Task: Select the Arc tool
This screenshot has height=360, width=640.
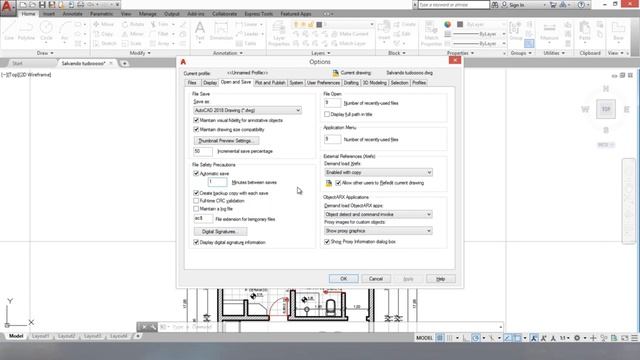Action: coord(64,31)
